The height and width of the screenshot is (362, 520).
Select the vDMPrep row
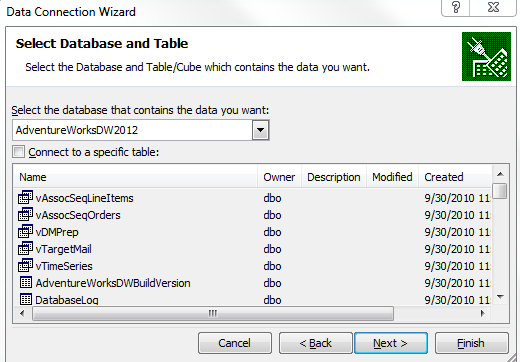point(253,232)
